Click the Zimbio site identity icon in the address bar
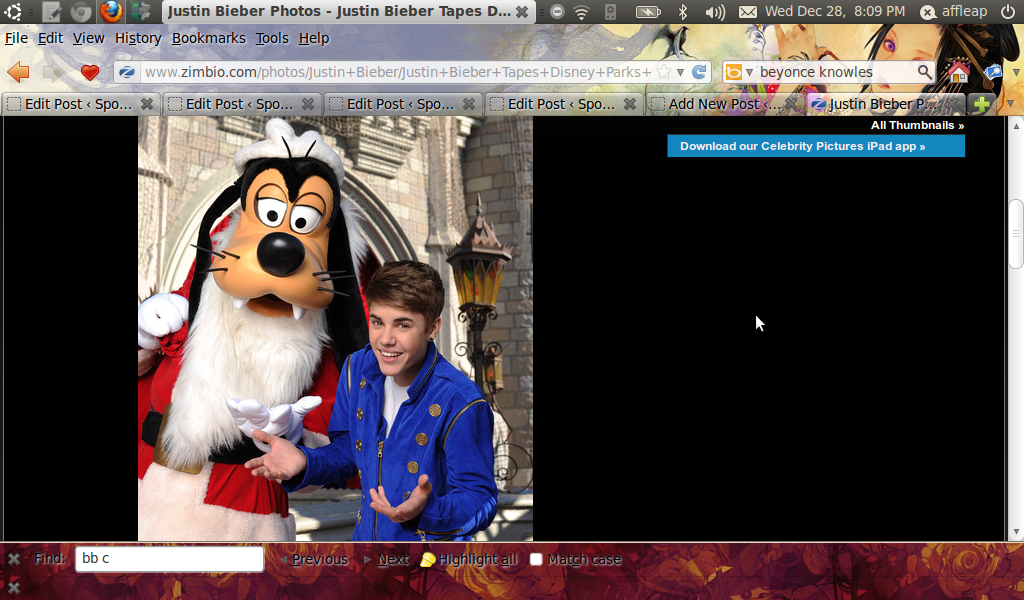 click(x=127, y=72)
